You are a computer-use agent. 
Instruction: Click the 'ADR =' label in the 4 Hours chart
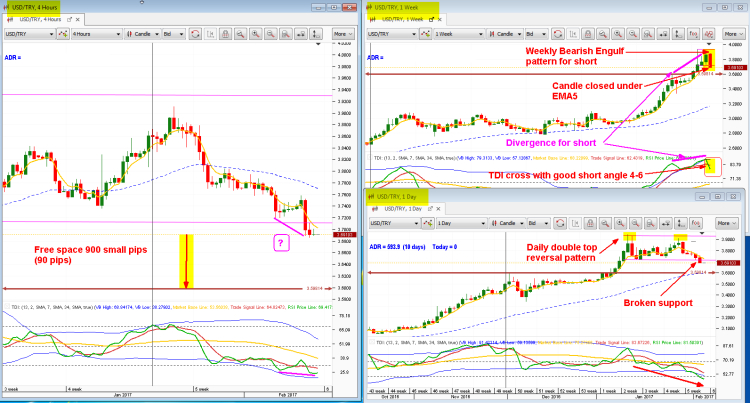click(13, 58)
